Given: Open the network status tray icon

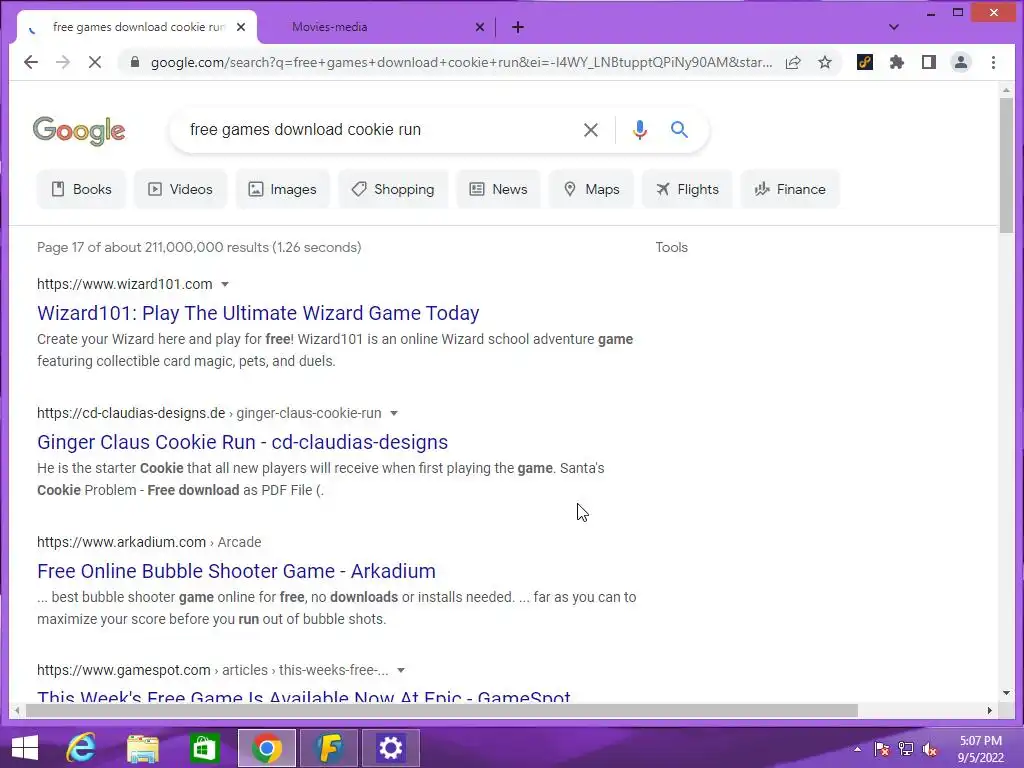Looking at the screenshot, I should click(906, 749).
